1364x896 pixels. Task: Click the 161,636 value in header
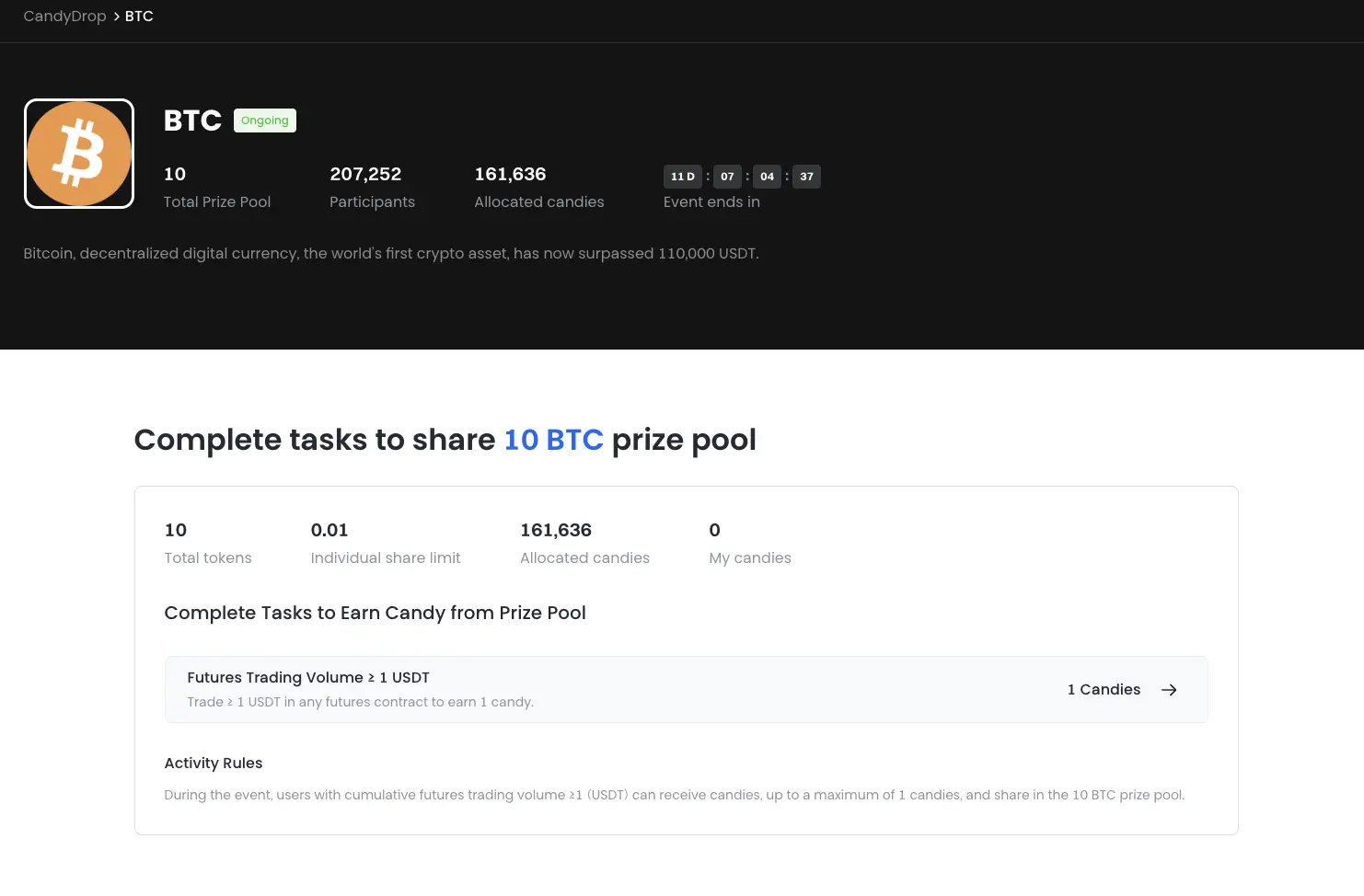tap(510, 174)
